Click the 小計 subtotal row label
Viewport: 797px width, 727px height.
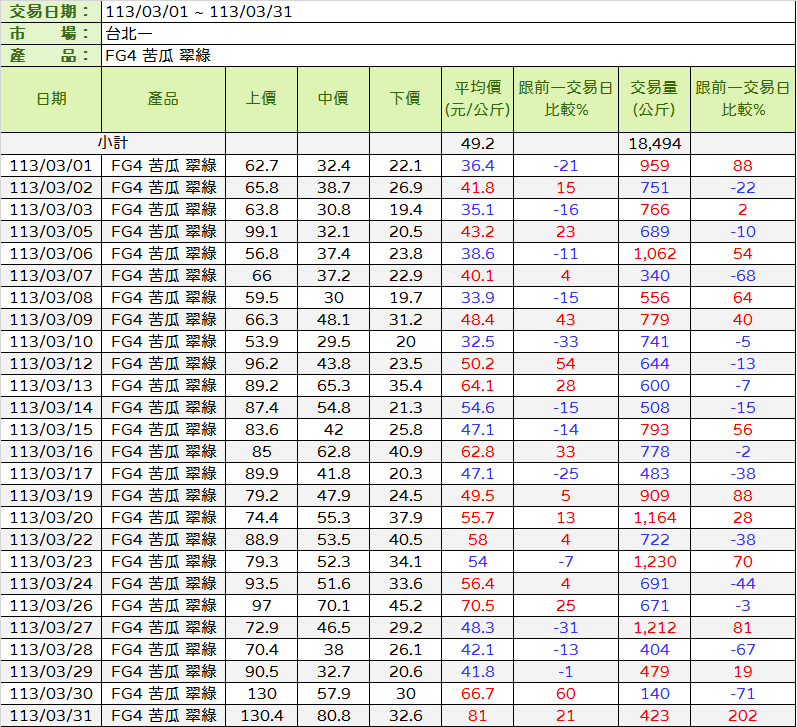tap(112, 143)
